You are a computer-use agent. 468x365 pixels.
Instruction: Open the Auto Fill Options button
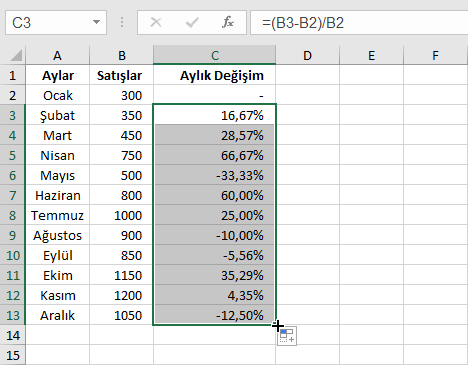point(287,336)
